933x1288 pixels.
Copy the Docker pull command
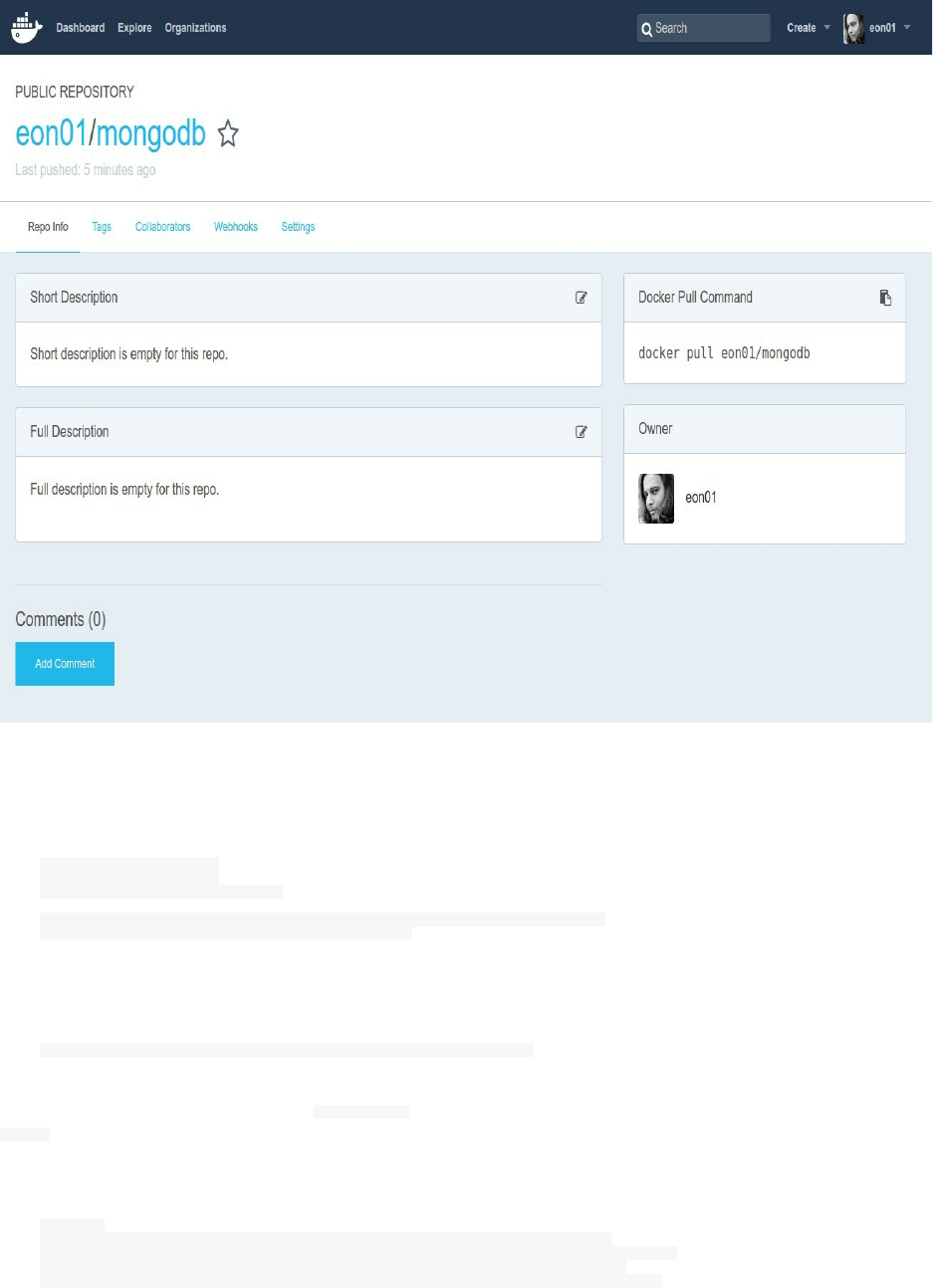click(x=885, y=298)
